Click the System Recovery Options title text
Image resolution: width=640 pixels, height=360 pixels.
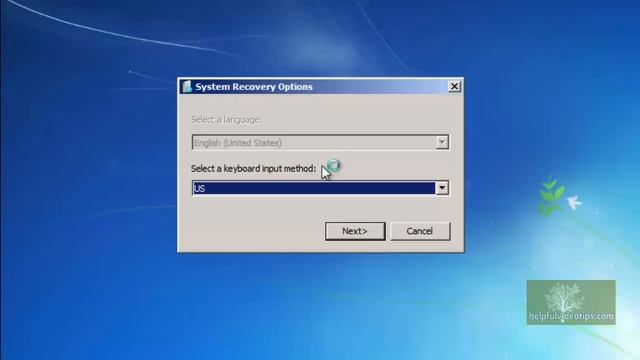pyautogui.click(x=254, y=87)
